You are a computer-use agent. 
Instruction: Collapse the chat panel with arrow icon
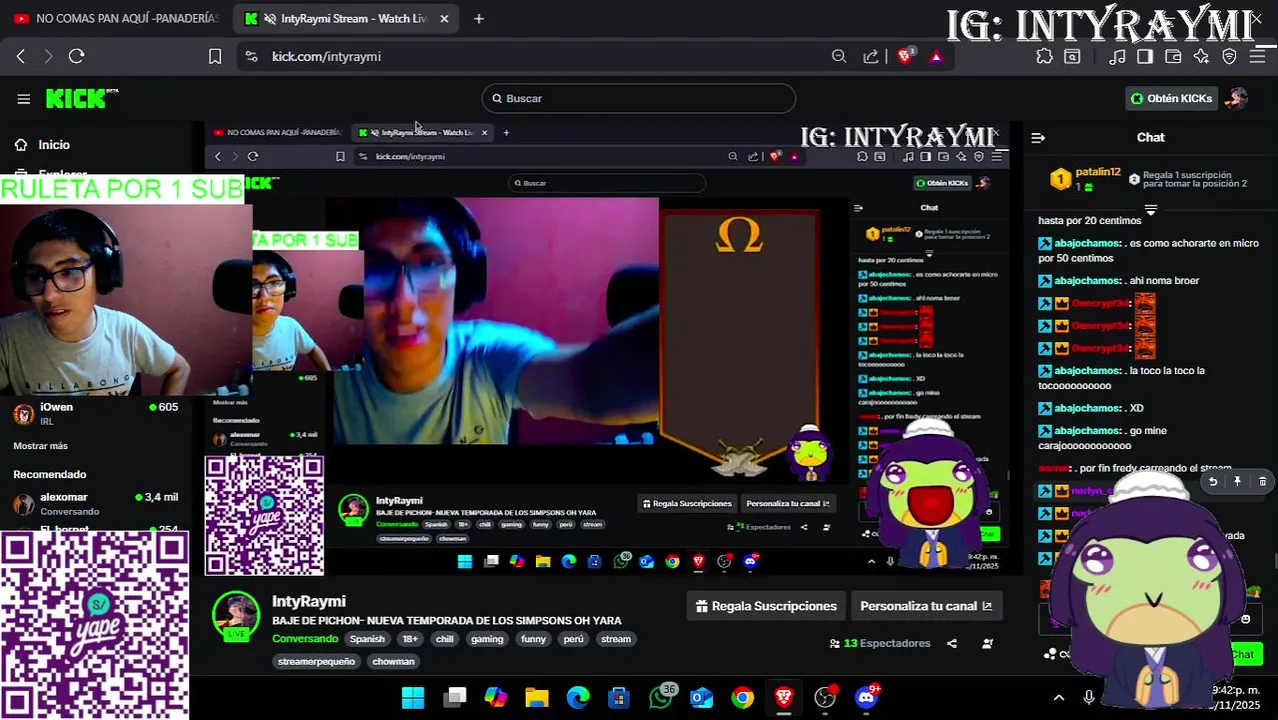pos(1038,137)
